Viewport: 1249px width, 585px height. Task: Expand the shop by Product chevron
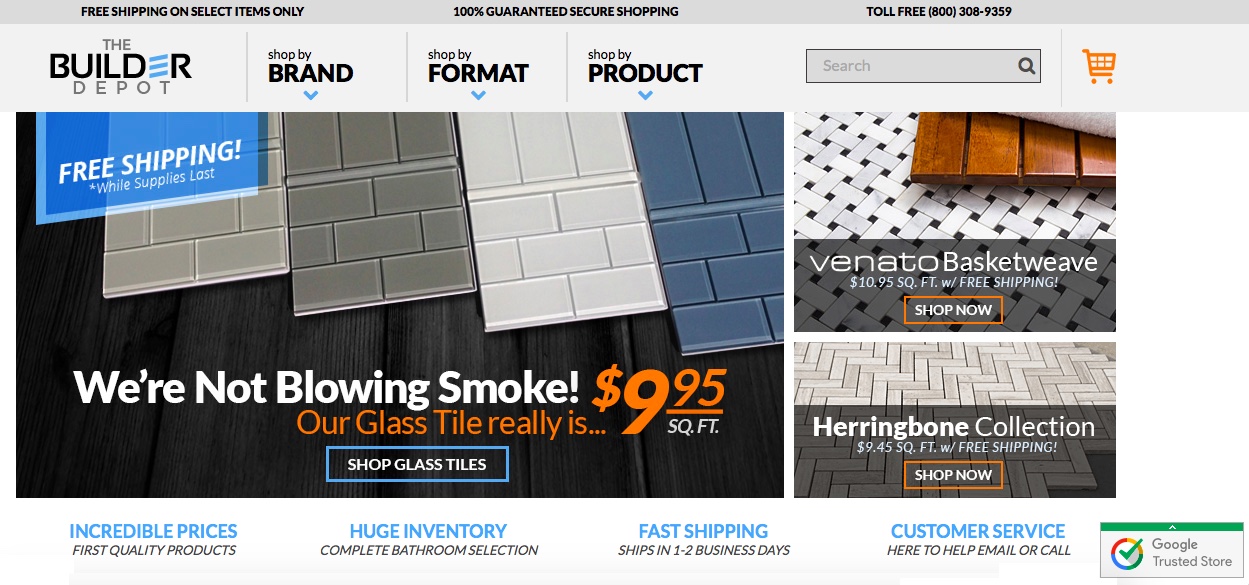pyautogui.click(x=645, y=96)
